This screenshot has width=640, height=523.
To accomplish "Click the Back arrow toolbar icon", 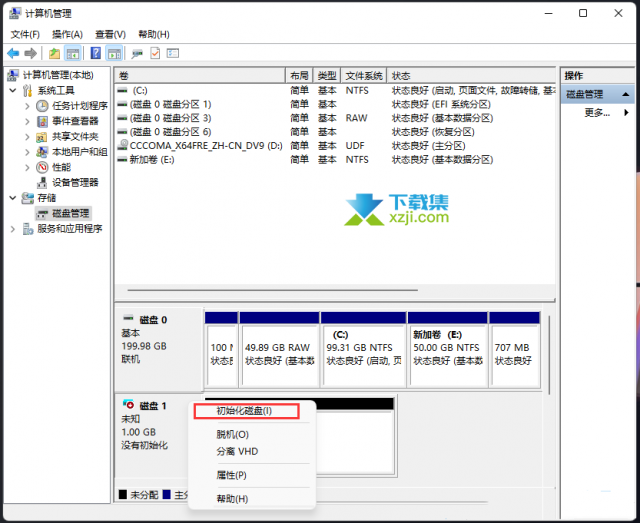I will pyautogui.click(x=13, y=53).
